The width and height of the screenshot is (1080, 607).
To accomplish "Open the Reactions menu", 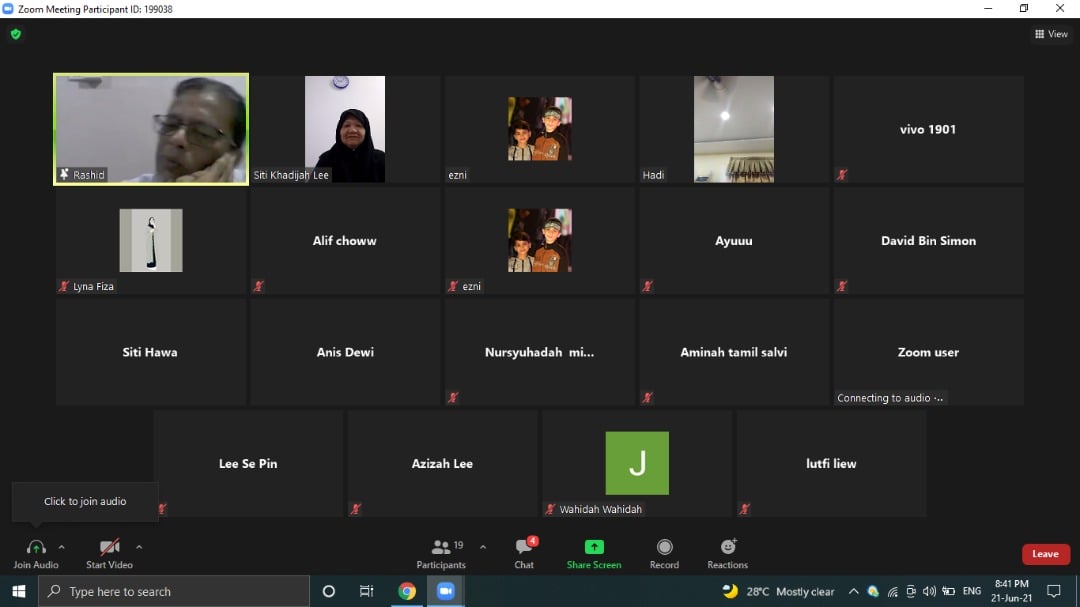I will 727,553.
